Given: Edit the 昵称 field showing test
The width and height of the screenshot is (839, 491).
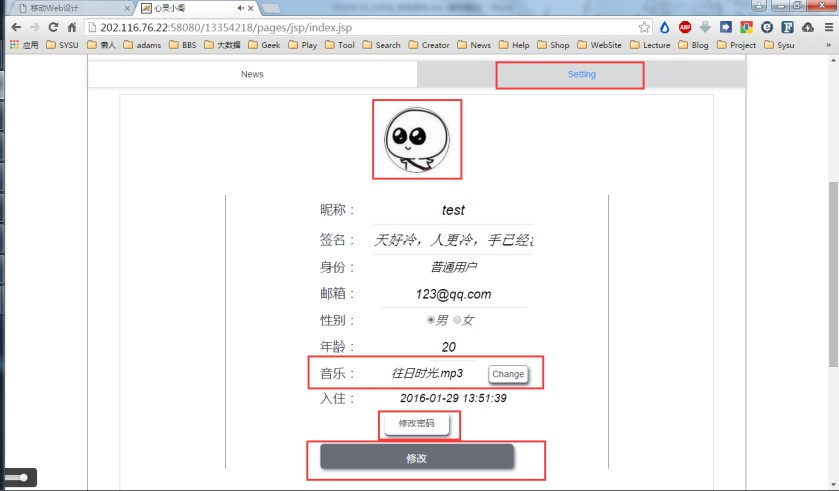Looking at the screenshot, I should pos(453,210).
